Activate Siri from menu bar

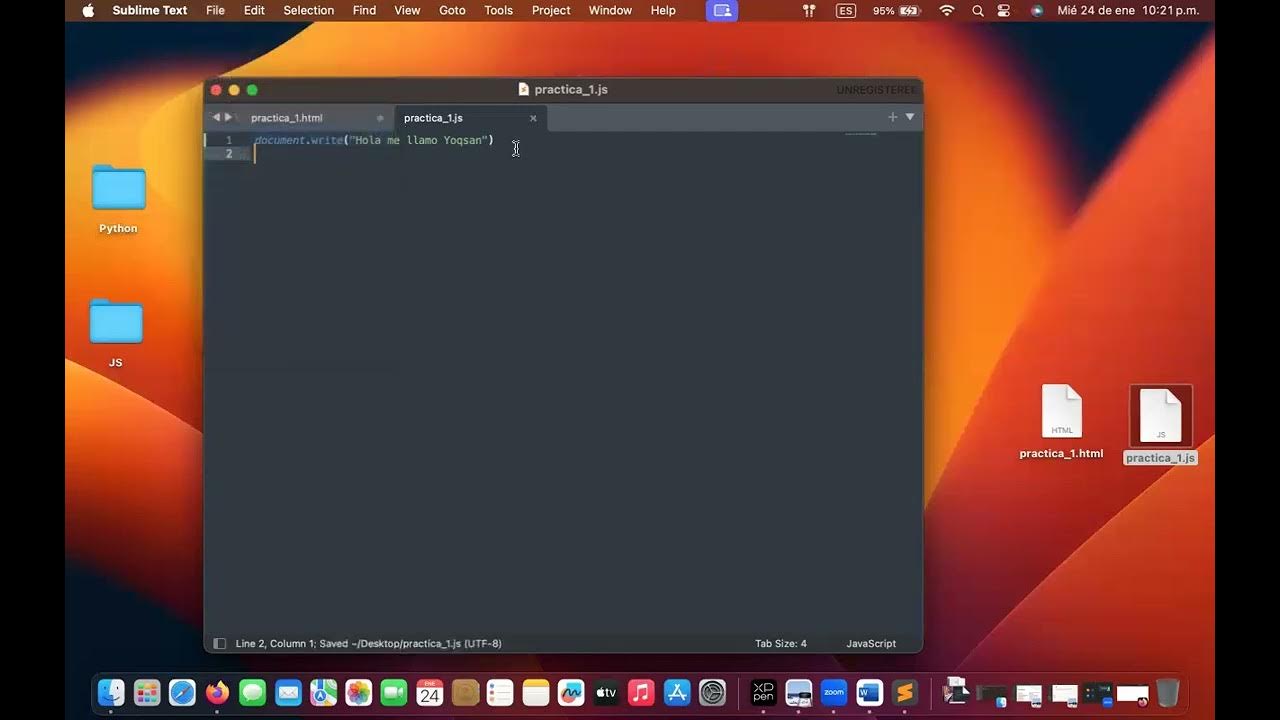click(x=1037, y=11)
